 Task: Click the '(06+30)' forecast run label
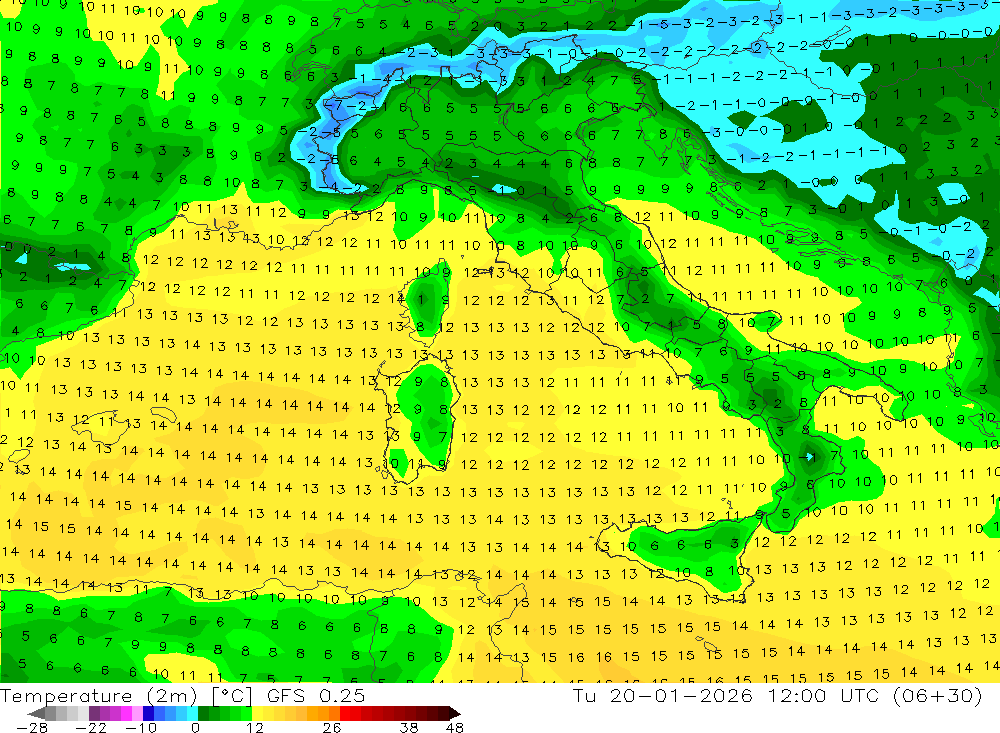pos(936,695)
